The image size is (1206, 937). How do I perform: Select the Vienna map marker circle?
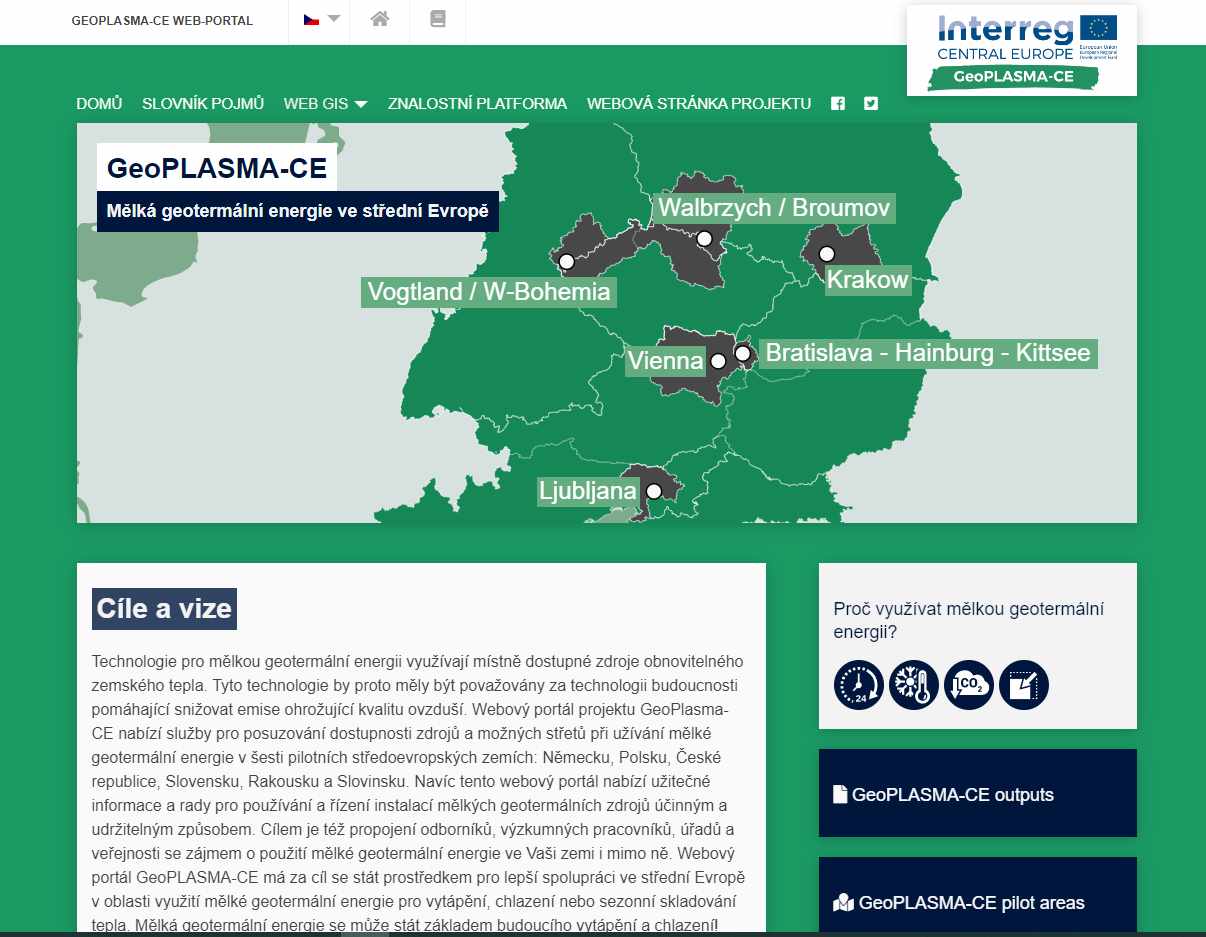pos(718,361)
